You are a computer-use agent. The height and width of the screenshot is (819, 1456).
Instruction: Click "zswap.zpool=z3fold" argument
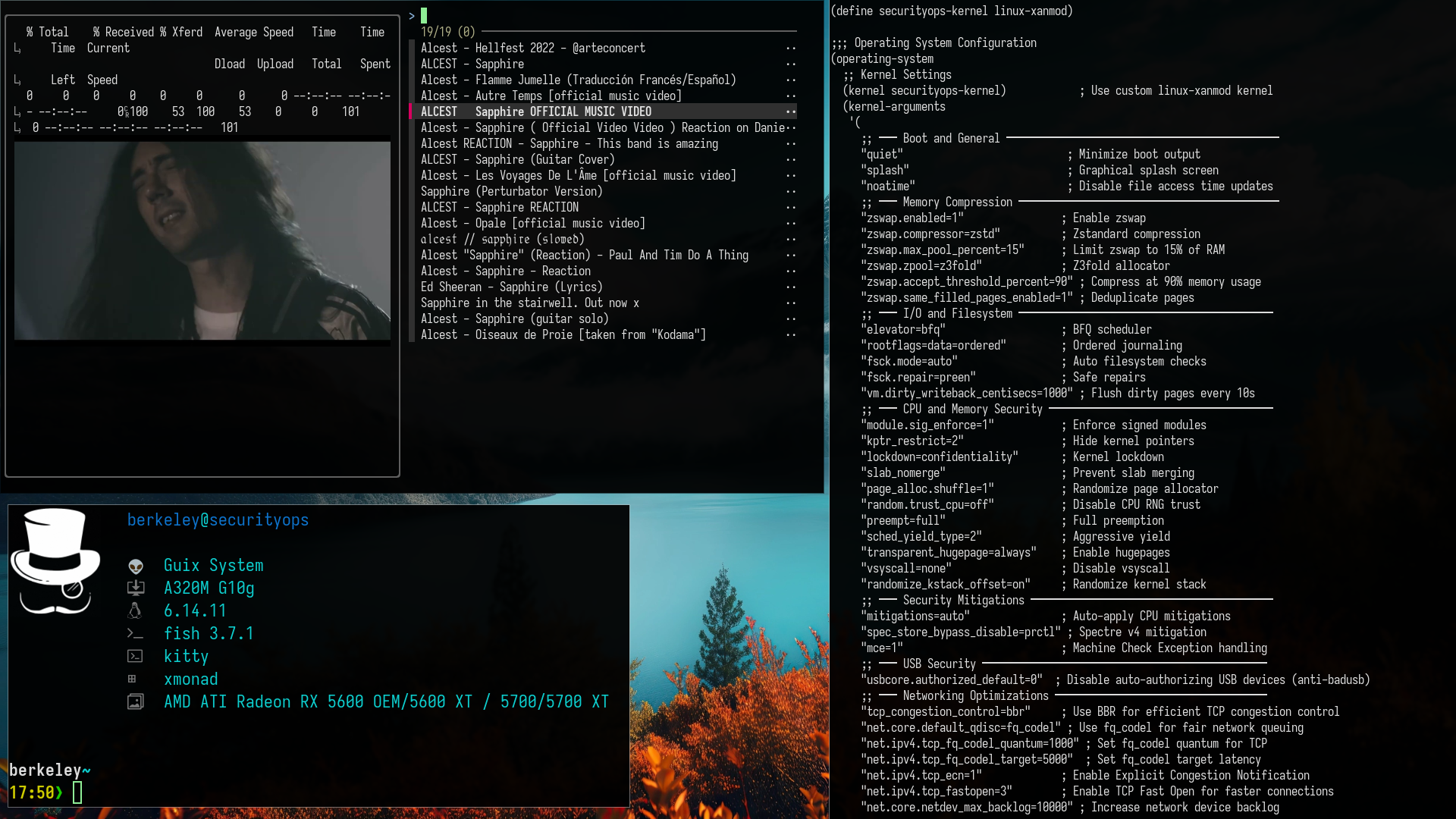pos(921,265)
